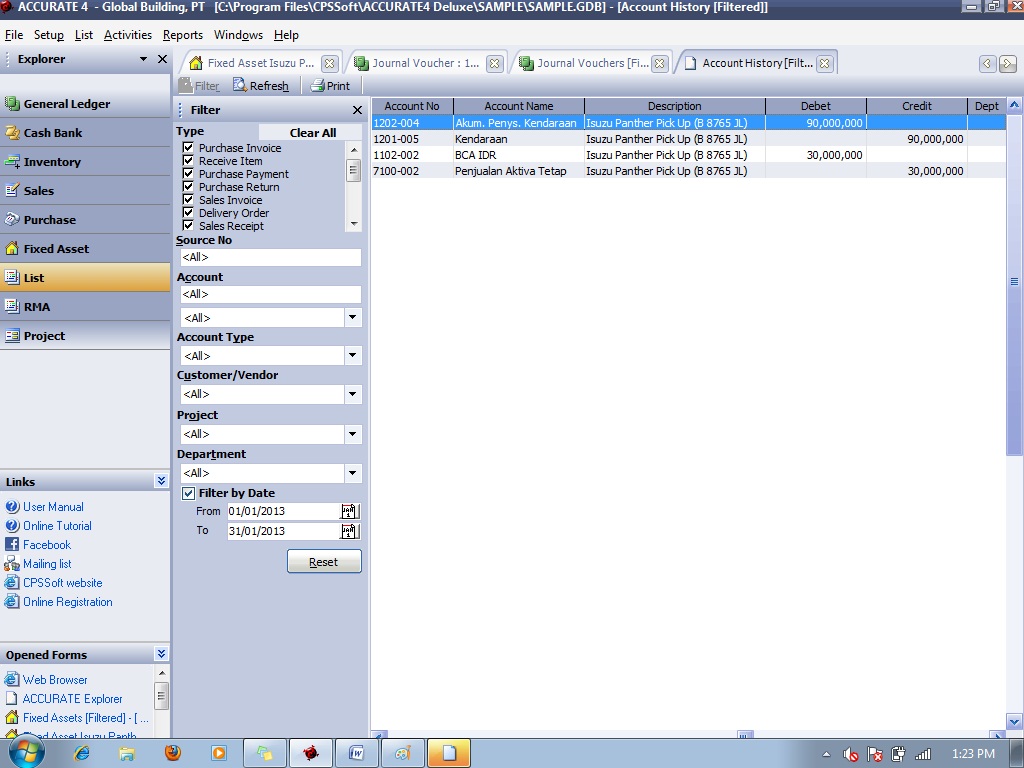The width and height of the screenshot is (1024, 768).
Task: Toggle the Filter by Date checkbox
Action: [x=188, y=493]
